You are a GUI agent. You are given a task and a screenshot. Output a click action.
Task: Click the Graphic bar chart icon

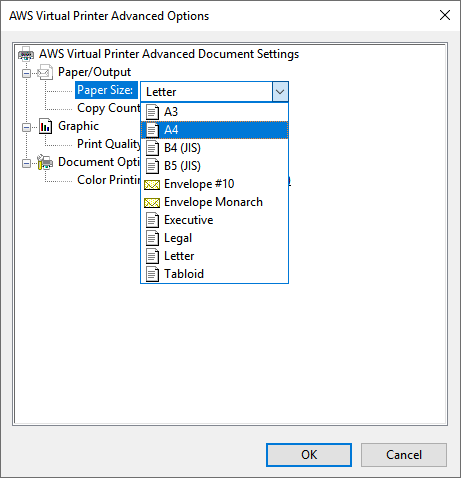coord(45,126)
